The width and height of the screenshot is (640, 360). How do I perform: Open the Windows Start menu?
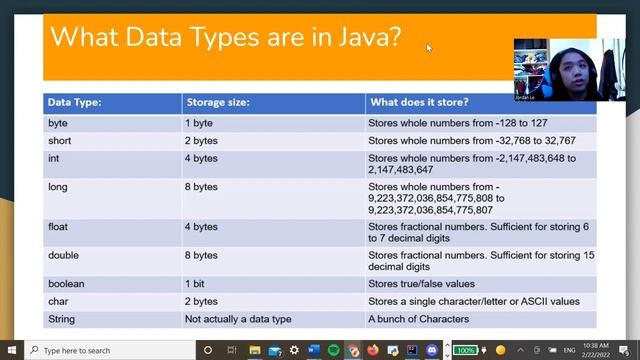pyautogui.click(x=12, y=350)
